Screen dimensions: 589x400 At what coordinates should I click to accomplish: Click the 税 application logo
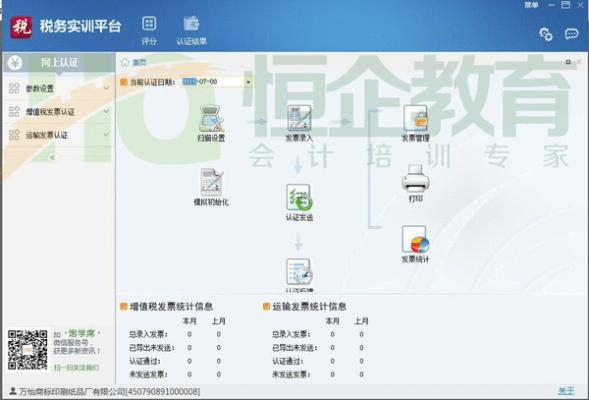click(x=21, y=27)
